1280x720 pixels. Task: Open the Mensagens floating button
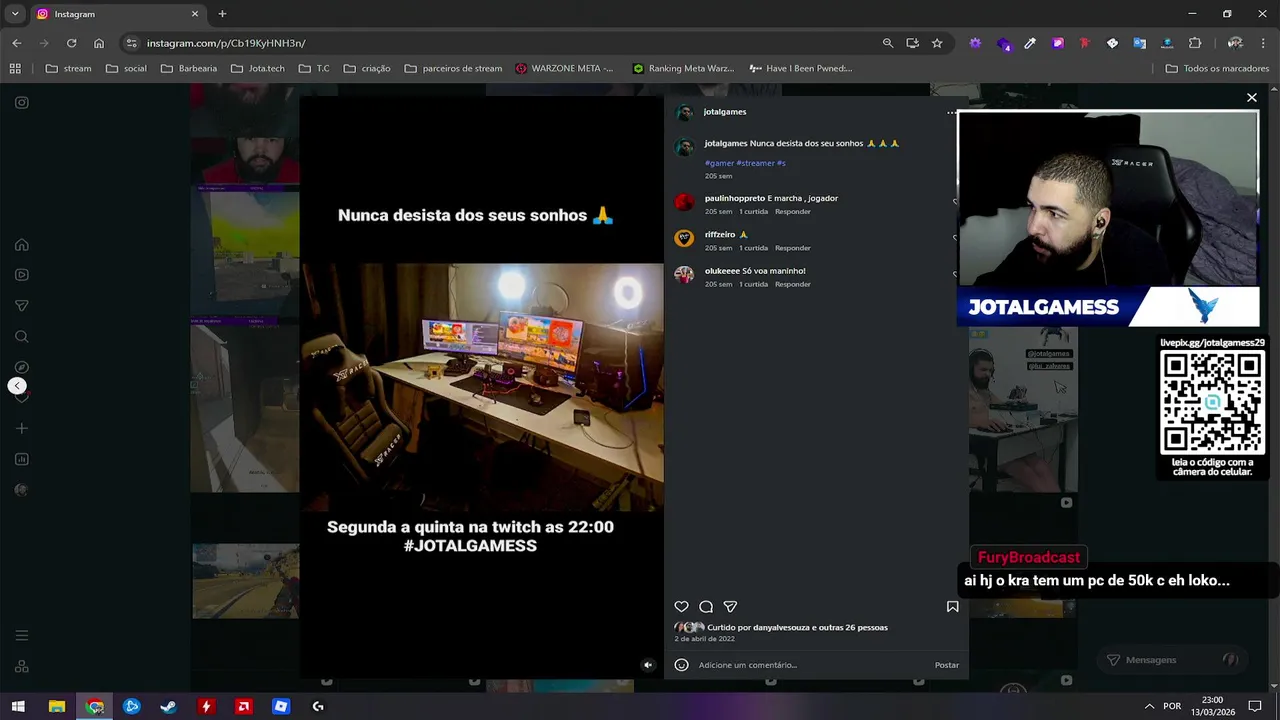(x=1172, y=660)
